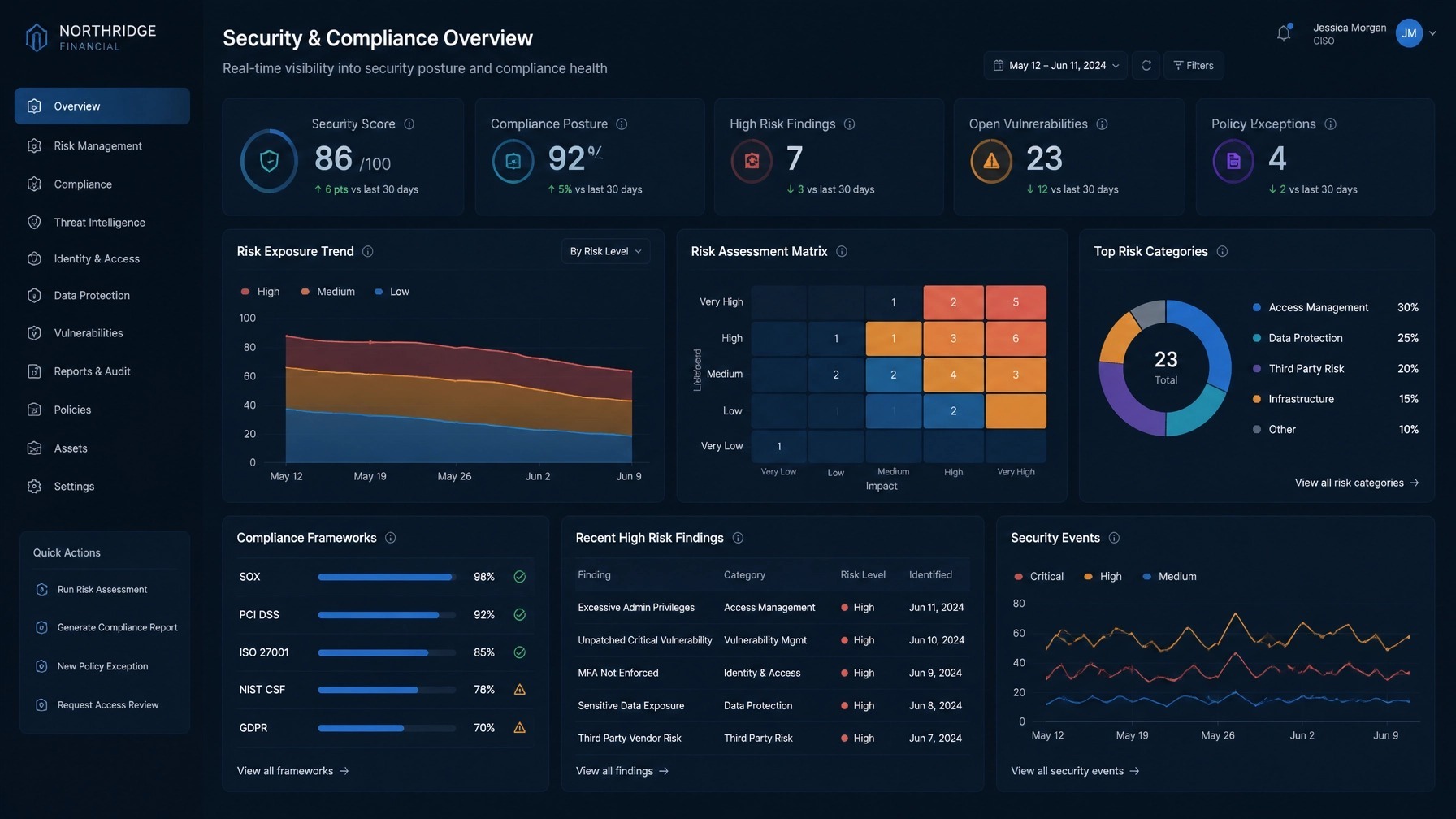
Task: Click the Open Vulnerabilities warning triangle icon
Action: tap(991, 161)
